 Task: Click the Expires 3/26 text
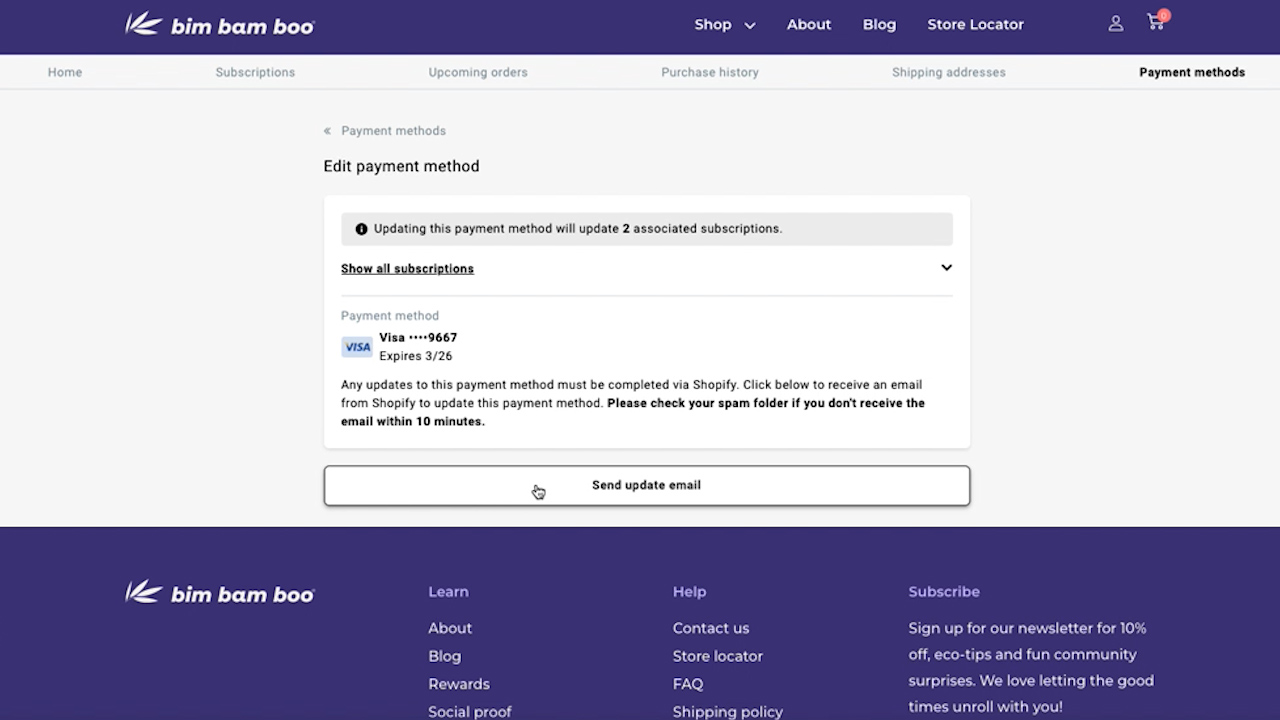(x=416, y=356)
